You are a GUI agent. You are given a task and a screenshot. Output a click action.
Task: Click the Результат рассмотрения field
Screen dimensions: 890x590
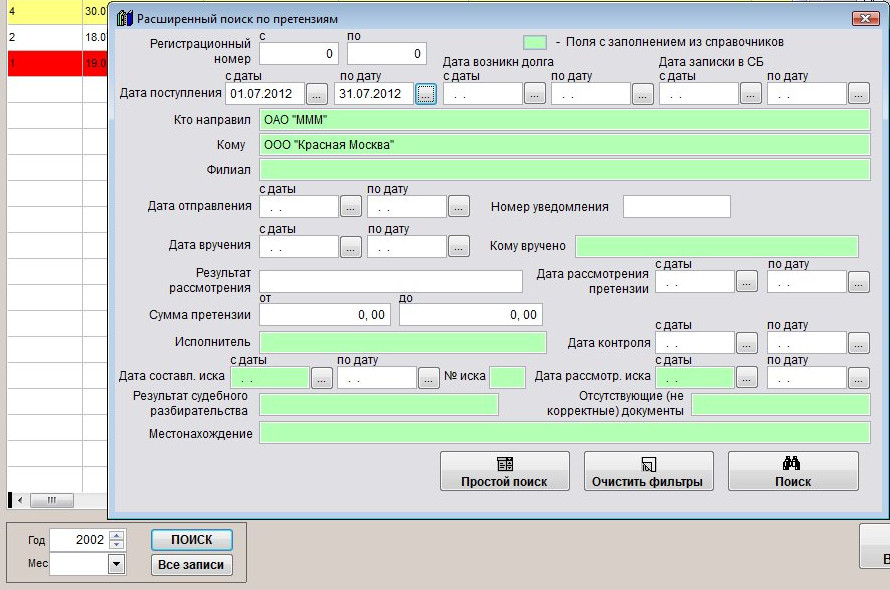391,282
